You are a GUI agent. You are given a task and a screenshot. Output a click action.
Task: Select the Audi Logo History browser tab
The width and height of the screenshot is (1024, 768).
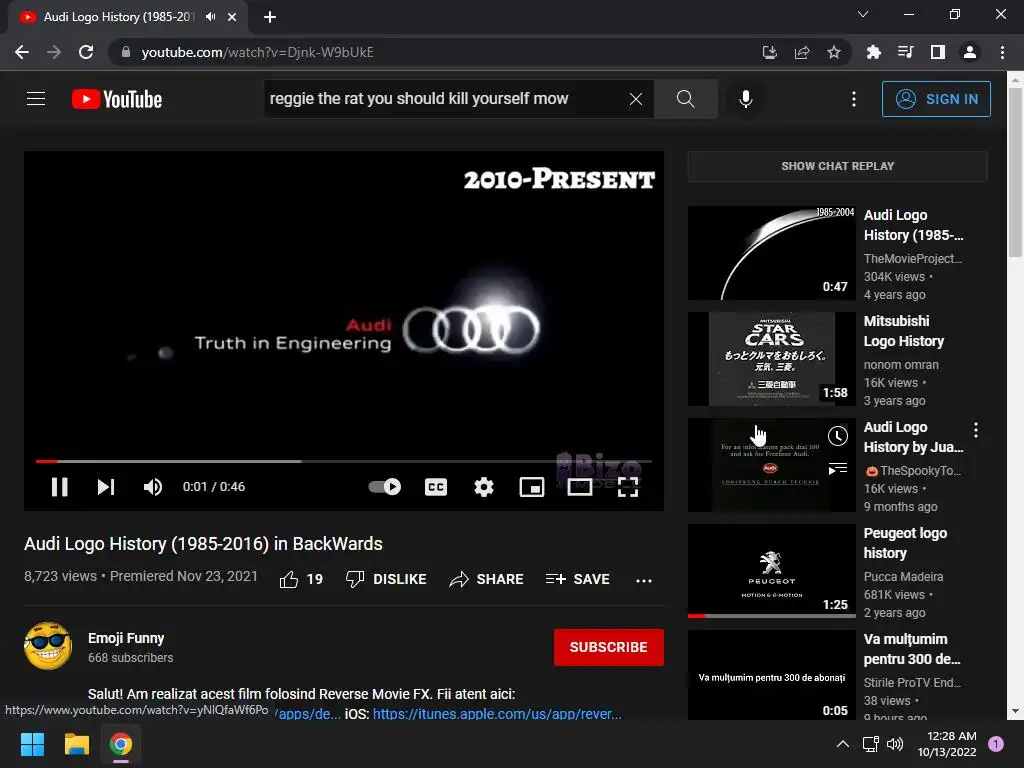pos(127,17)
